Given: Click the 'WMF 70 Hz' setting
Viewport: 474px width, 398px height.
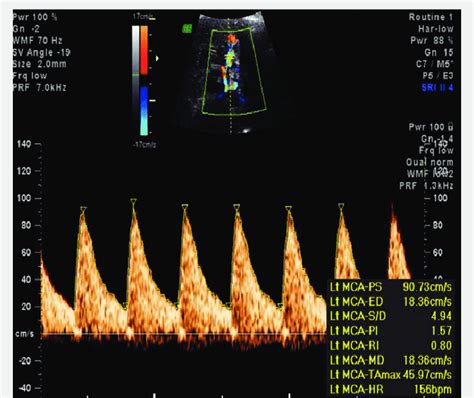Looking at the screenshot, I should (x=37, y=41).
